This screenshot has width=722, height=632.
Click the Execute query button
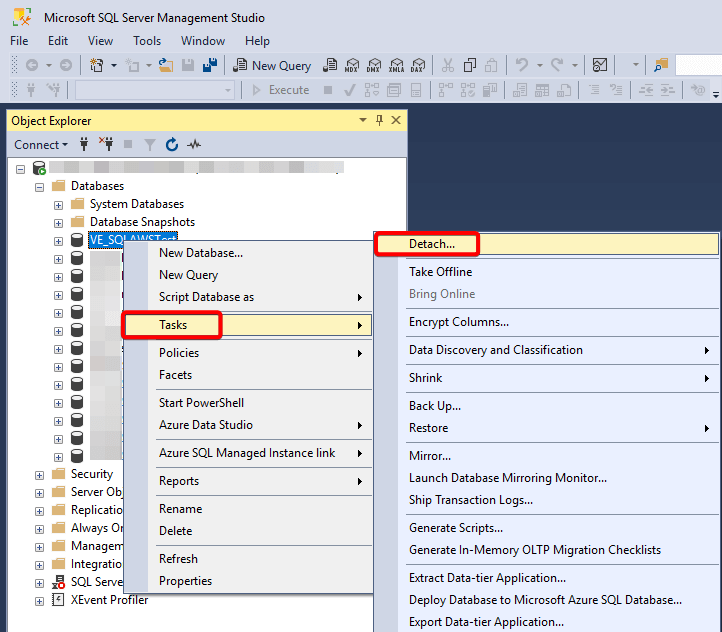[280, 90]
